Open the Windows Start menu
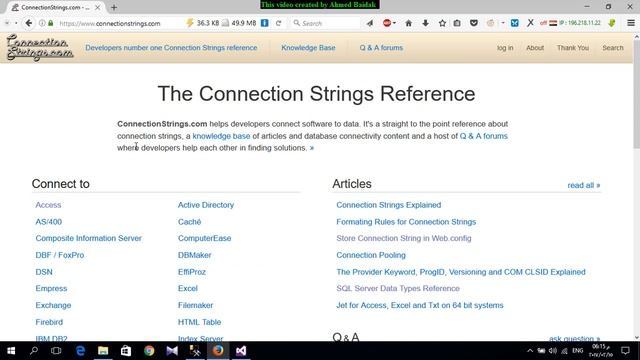This screenshot has height=360, width=640. tap(11, 351)
